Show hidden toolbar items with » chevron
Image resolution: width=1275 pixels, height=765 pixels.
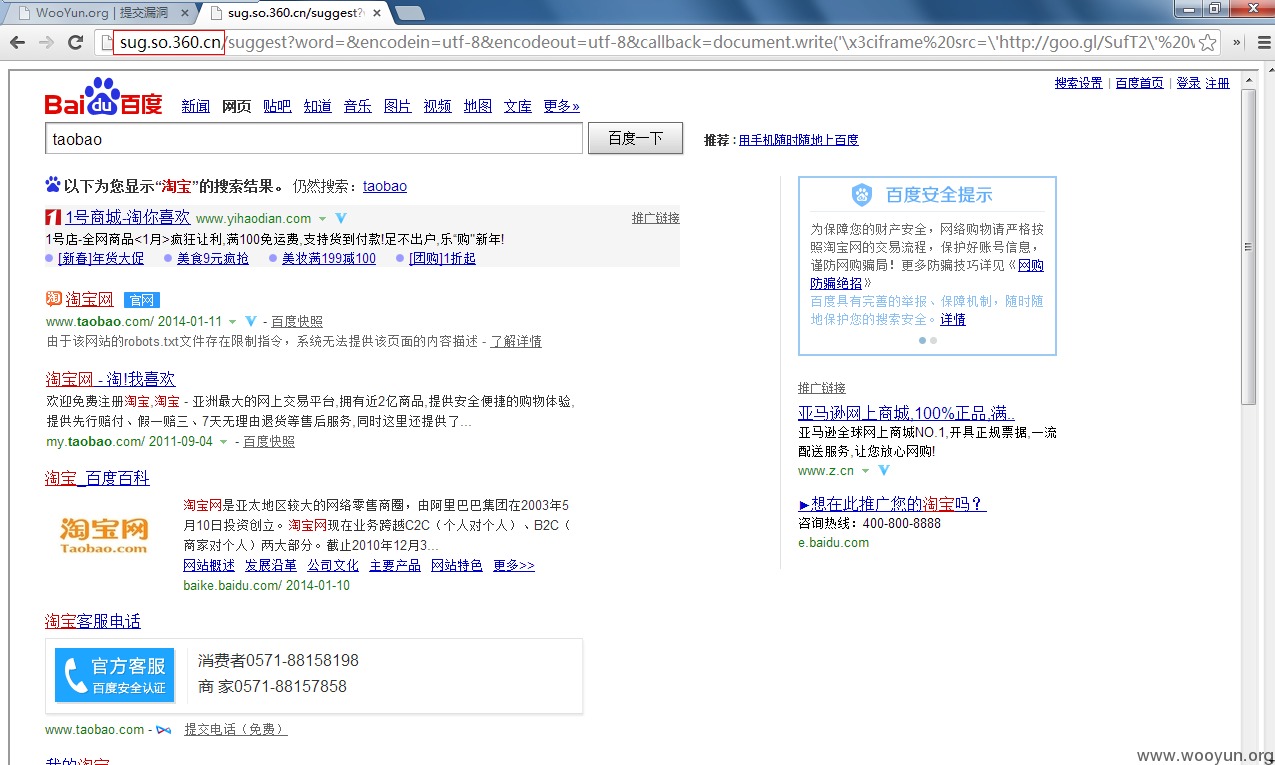point(1237,42)
